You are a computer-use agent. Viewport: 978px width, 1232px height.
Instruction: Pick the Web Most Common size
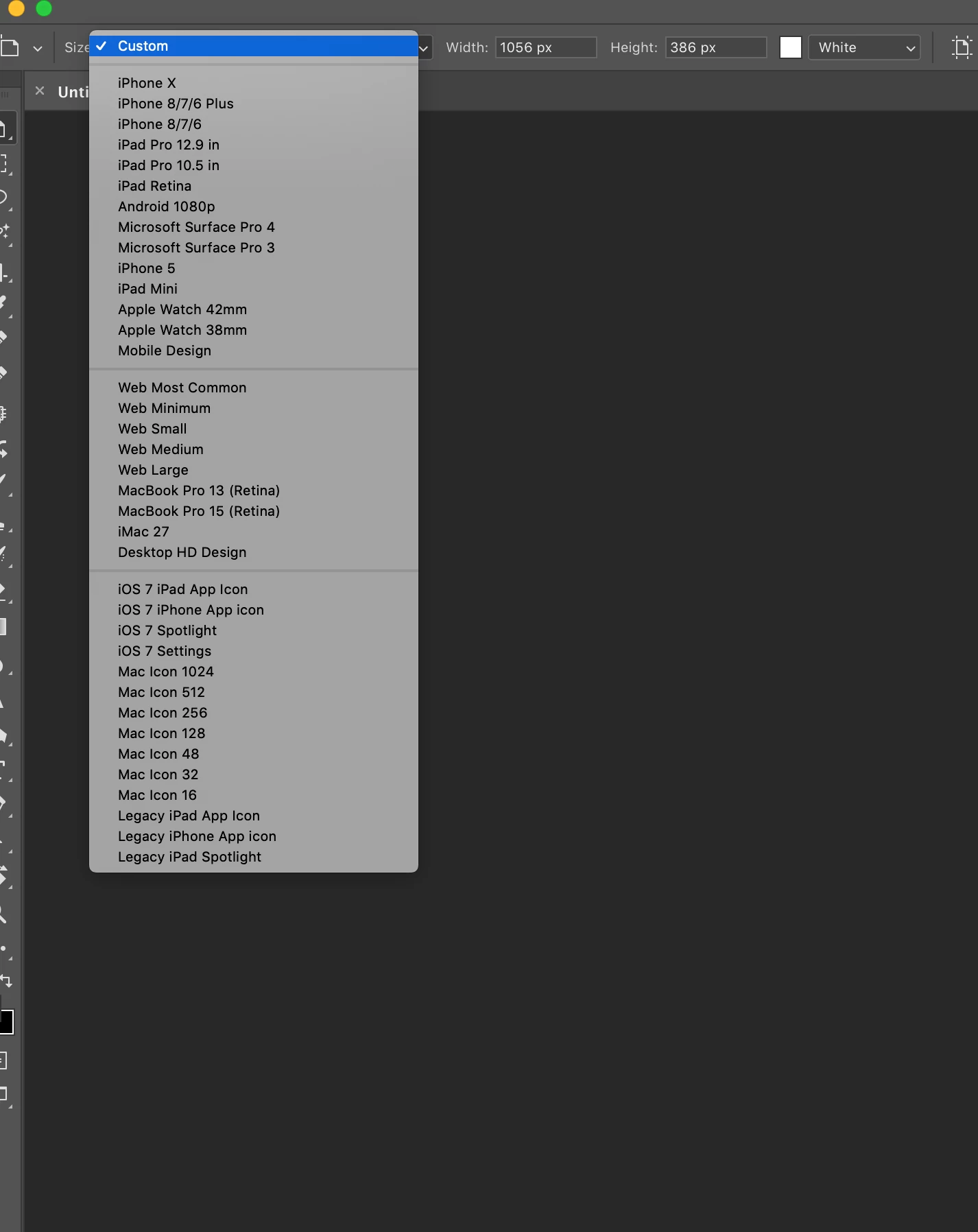coord(254,388)
